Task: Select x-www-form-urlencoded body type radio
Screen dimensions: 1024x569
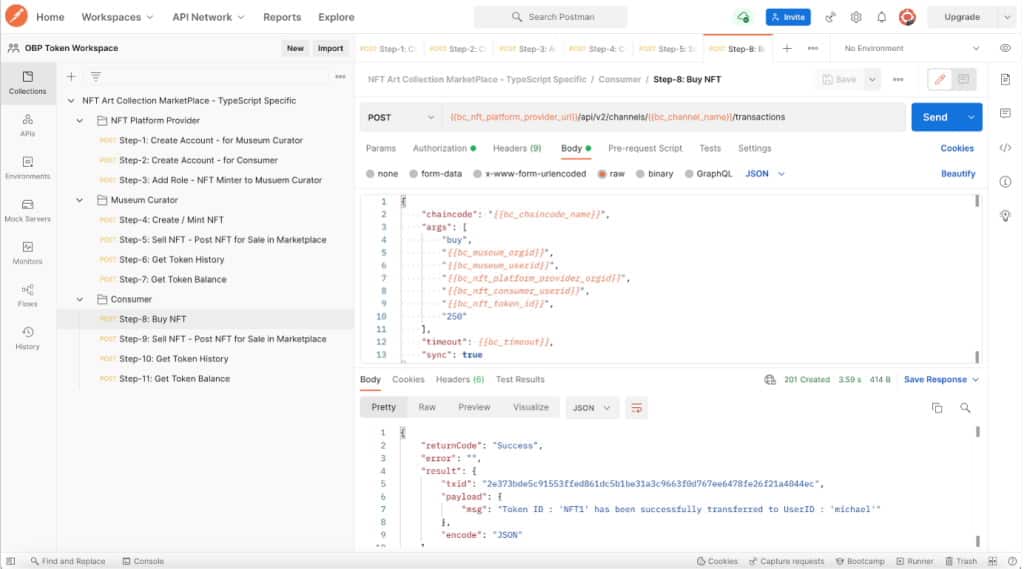Action: [x=477, y=174]
